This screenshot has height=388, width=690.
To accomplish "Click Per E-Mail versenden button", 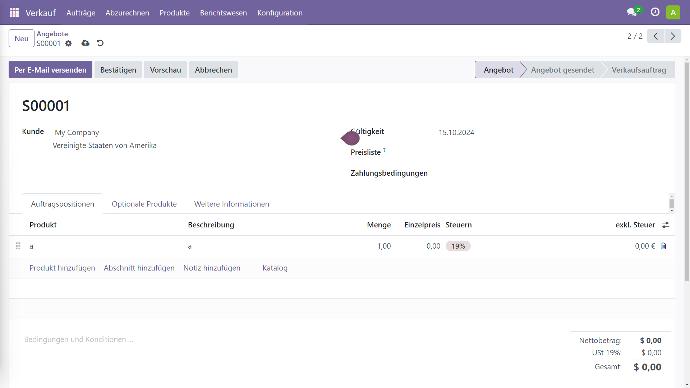I will pos(50,70).
